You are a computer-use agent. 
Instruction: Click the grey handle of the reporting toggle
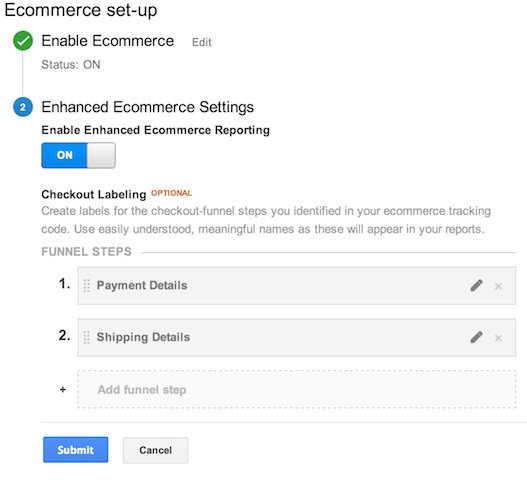[x=101, y=155]
